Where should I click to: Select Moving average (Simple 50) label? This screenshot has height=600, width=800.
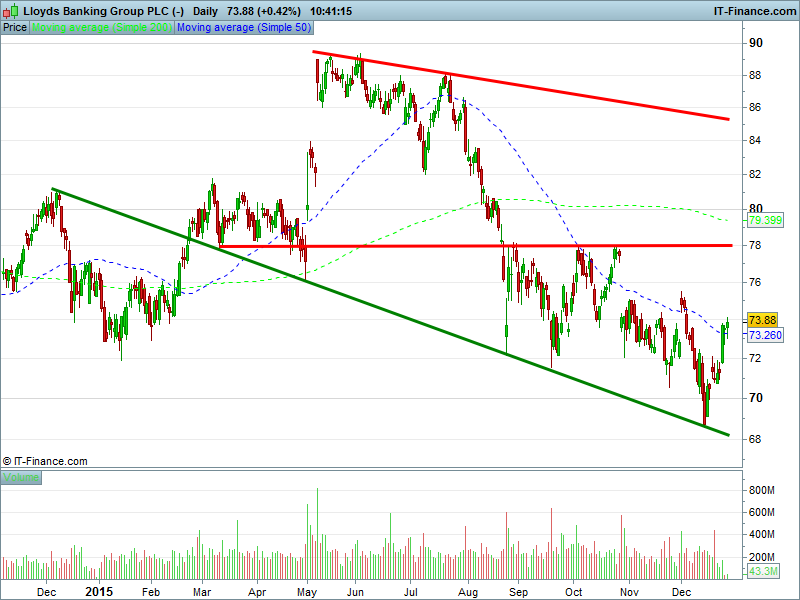coord(244,28)
